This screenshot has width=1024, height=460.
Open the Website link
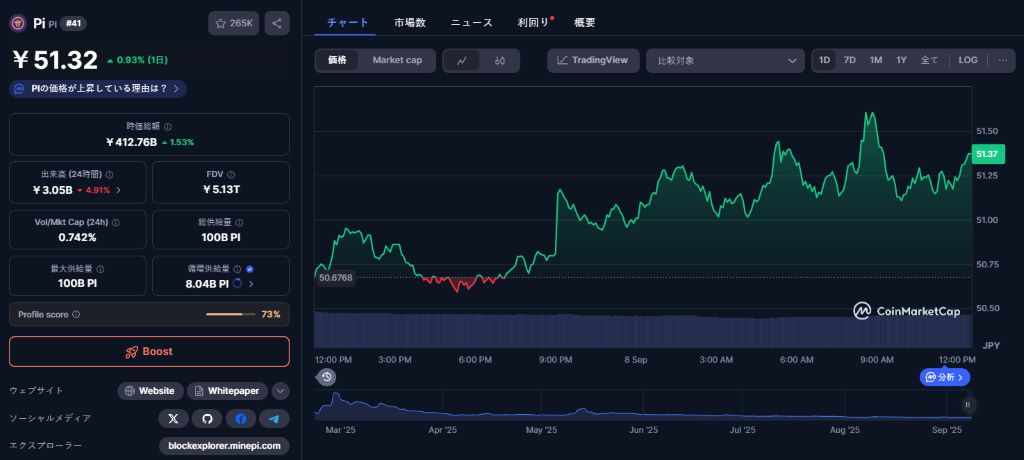[x=150, y=391]
